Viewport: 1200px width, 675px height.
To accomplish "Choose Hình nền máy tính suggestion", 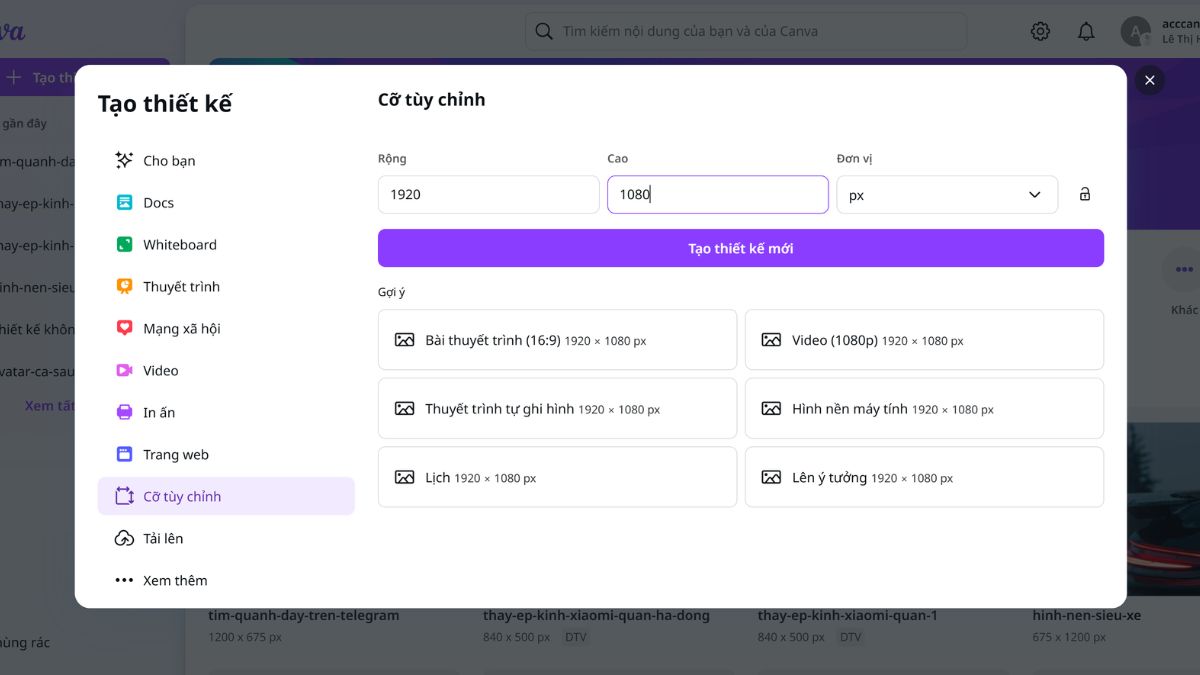I will click(x=924, y=408).
